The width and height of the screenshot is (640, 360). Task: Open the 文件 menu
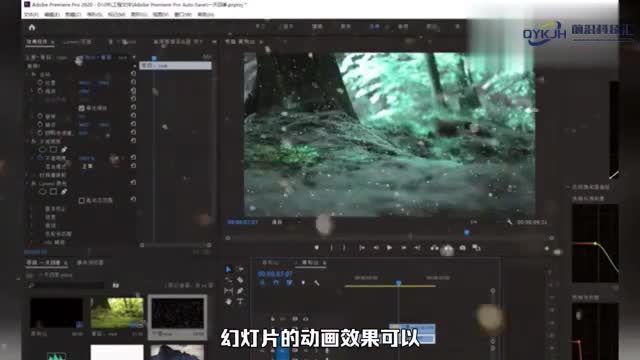click(x=31, y=15)
